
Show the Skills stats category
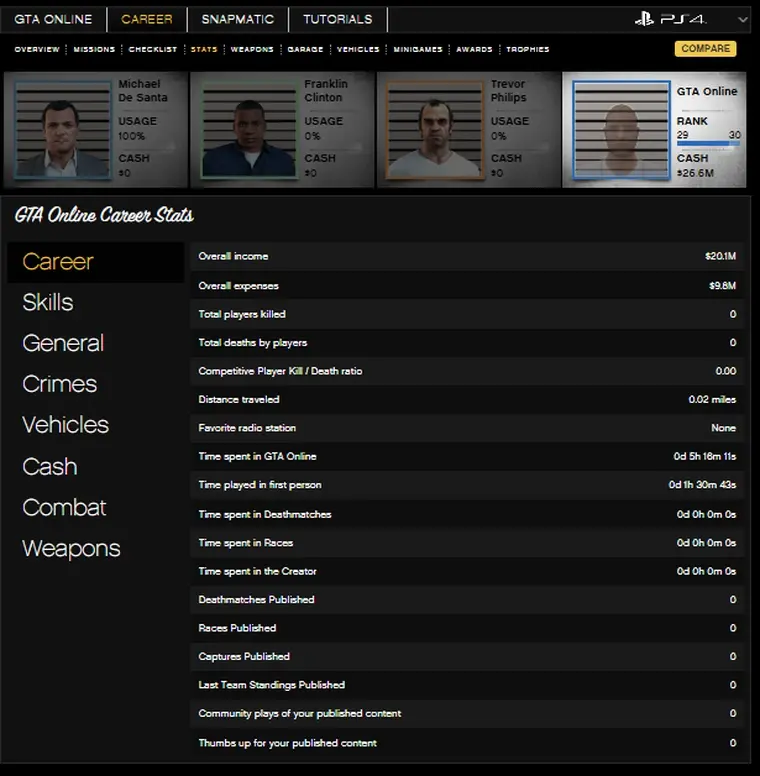click(x=48, y=302)
